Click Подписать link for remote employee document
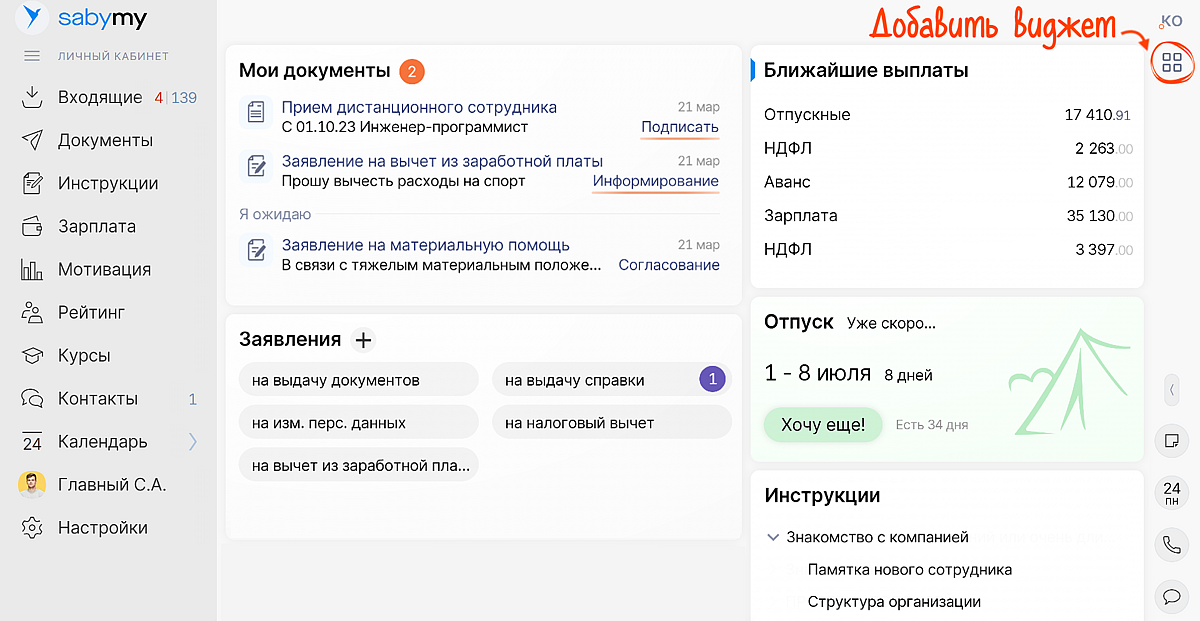Screen dimensions: 1200x621 679,127
